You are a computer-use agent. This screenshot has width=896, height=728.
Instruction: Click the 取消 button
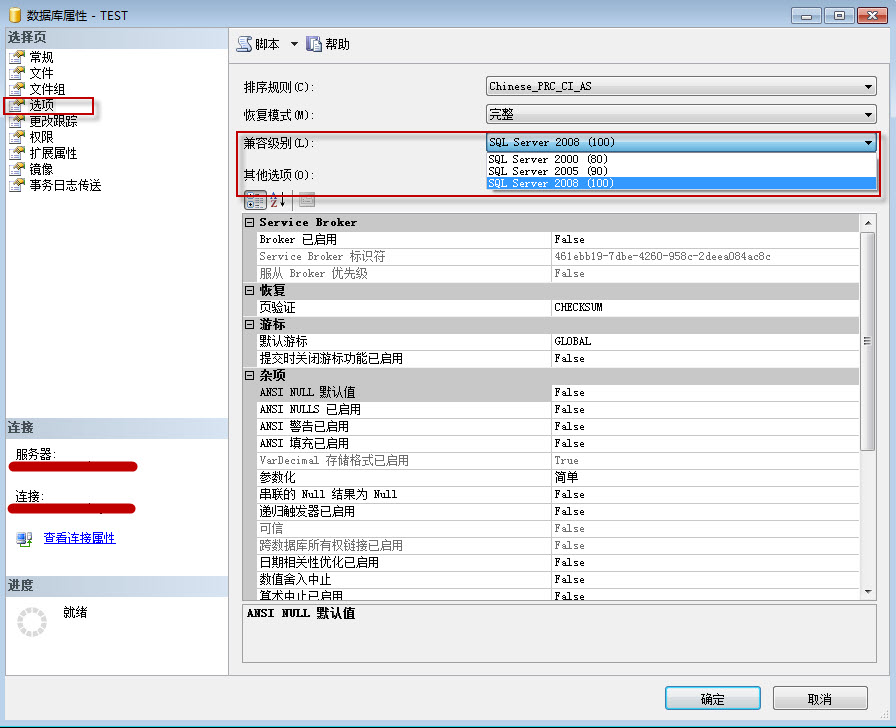(820, 698)
